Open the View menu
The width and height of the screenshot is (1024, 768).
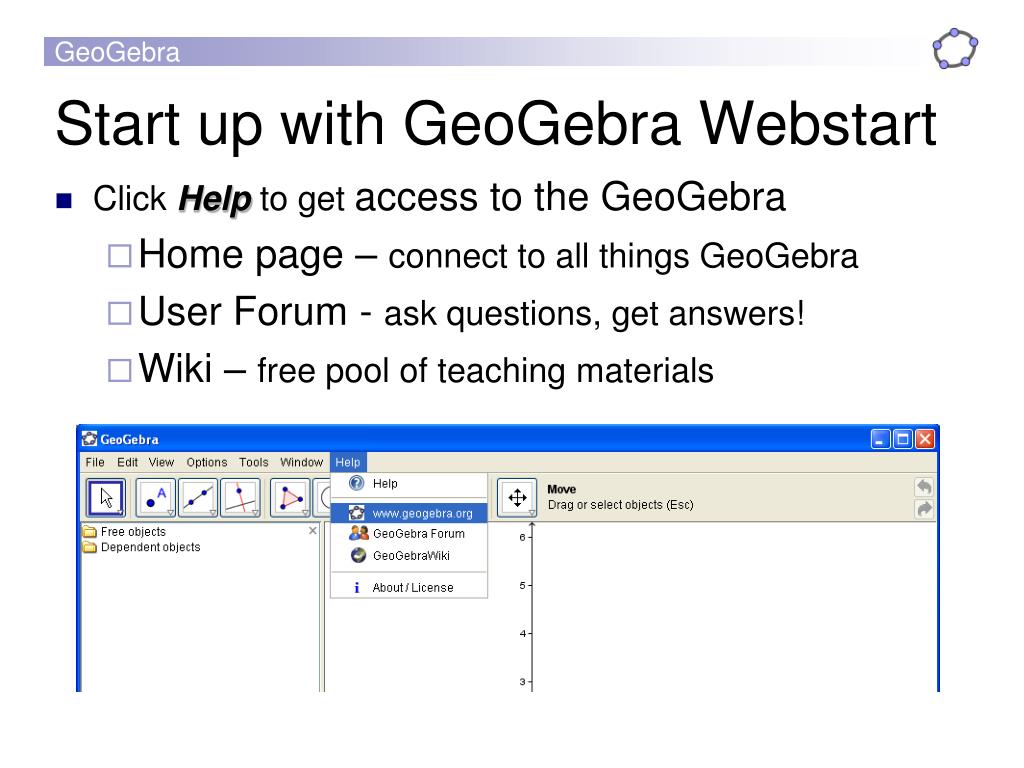(161, 462)
